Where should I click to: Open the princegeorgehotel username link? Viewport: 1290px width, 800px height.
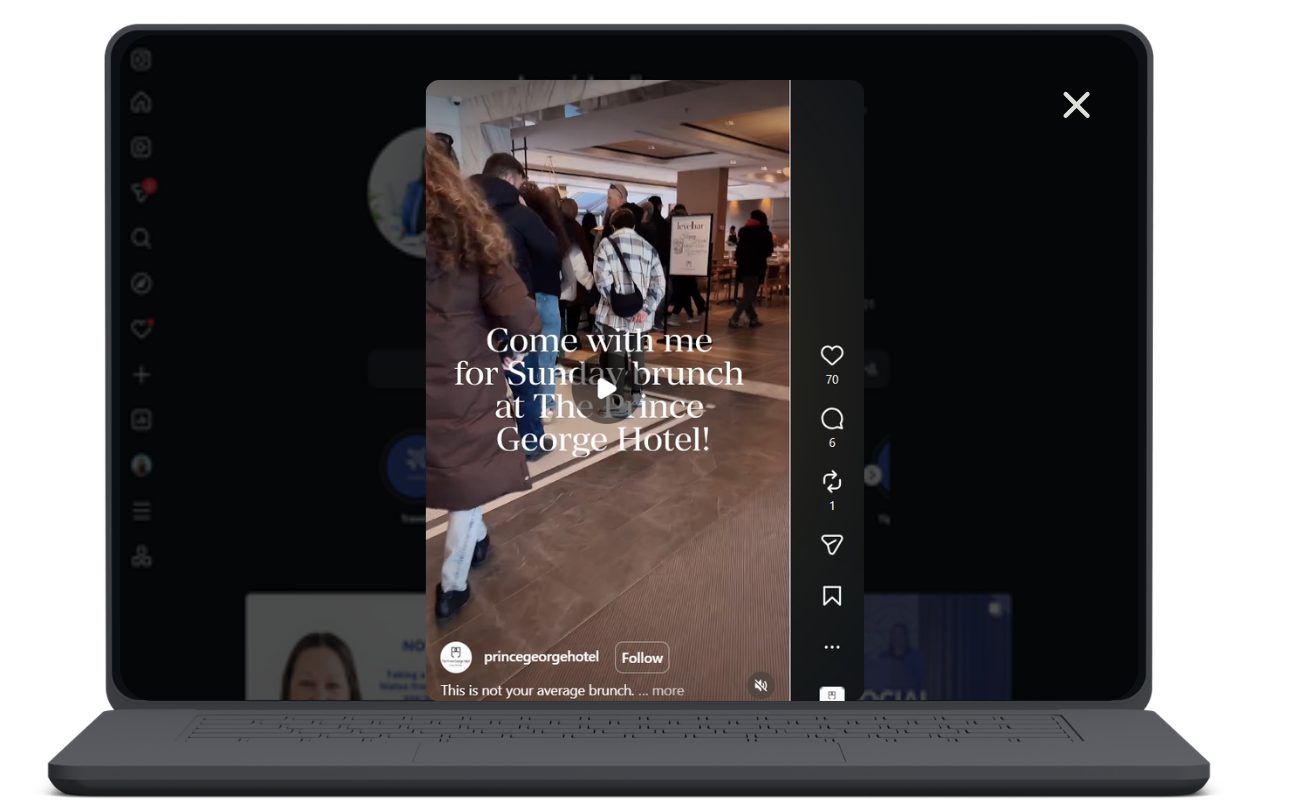pyautogui.click(x=541, y=657)
